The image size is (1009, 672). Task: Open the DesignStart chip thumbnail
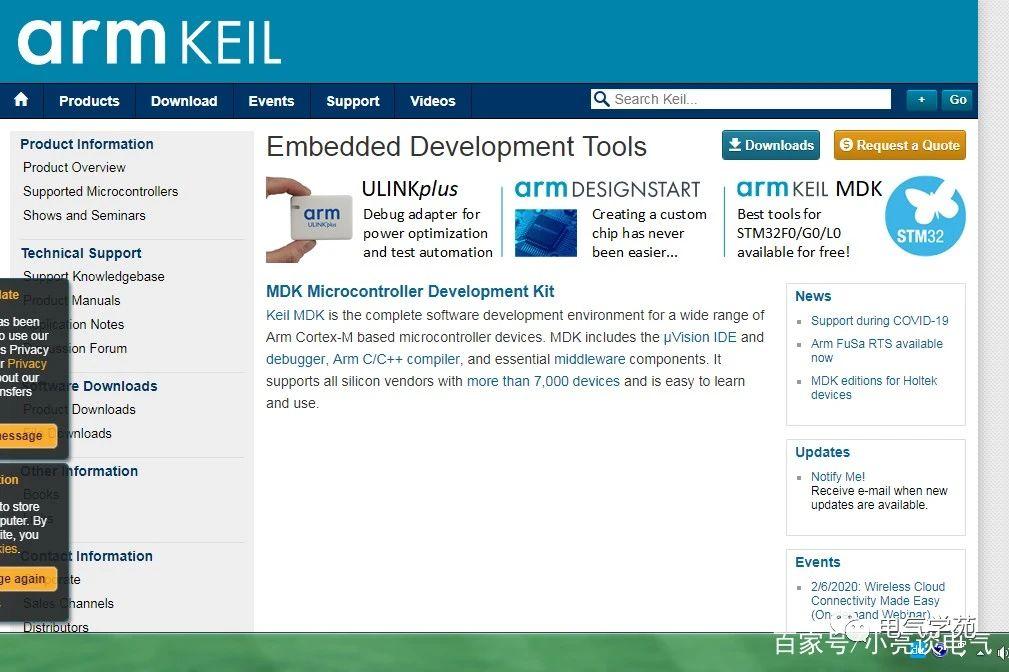coord(546,232)
